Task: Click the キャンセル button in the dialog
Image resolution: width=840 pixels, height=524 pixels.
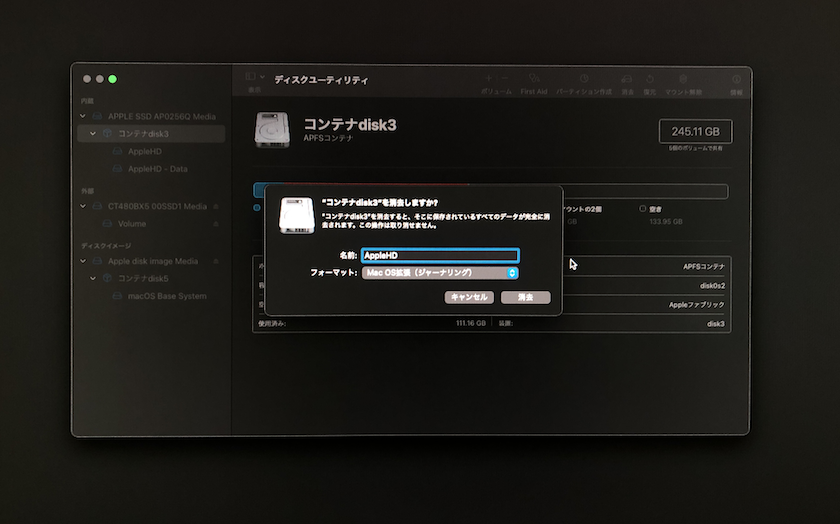Action: click(469, 297)
